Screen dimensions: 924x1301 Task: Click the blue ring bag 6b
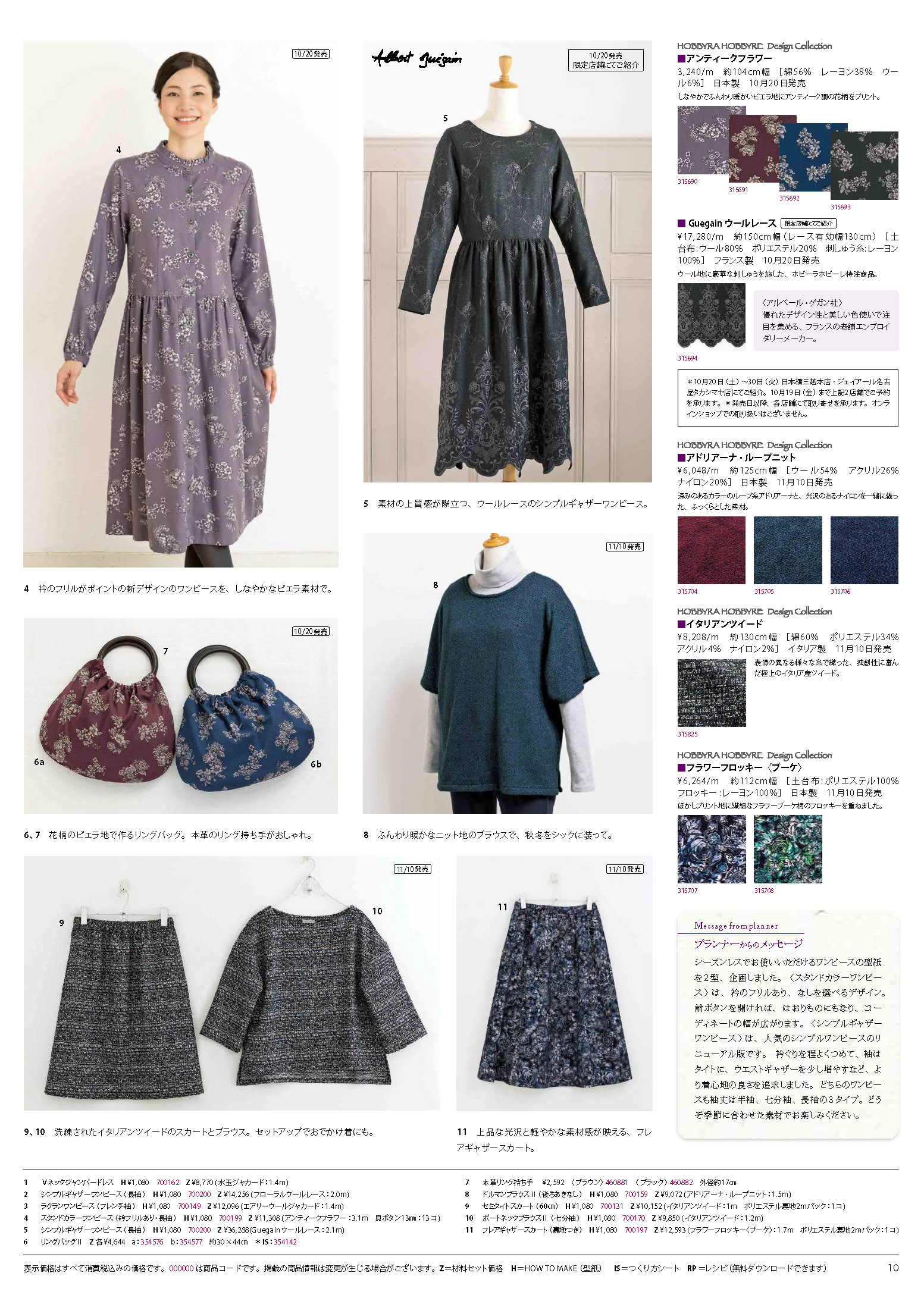tap(245, 719)
